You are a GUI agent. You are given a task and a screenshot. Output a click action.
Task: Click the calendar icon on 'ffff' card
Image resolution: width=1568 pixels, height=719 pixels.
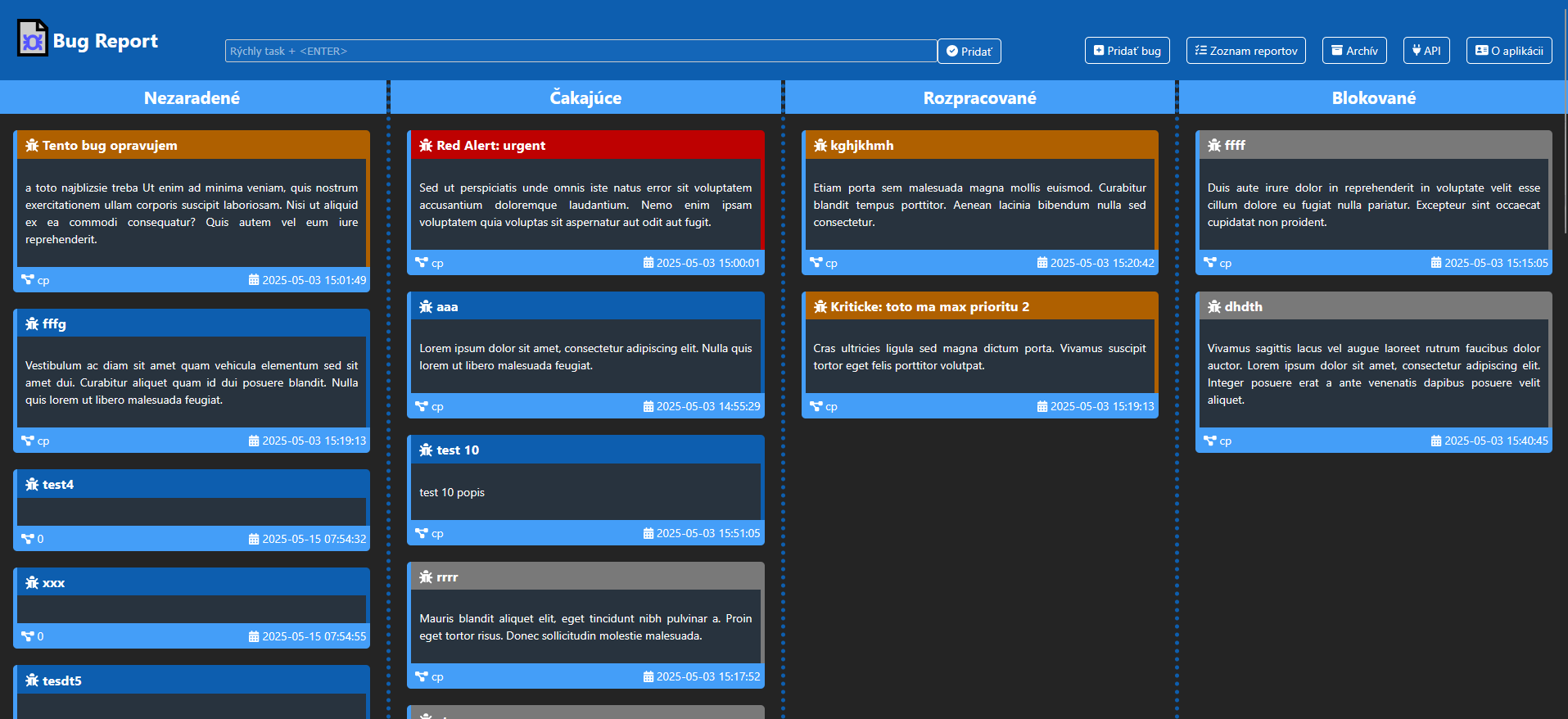1435,263
